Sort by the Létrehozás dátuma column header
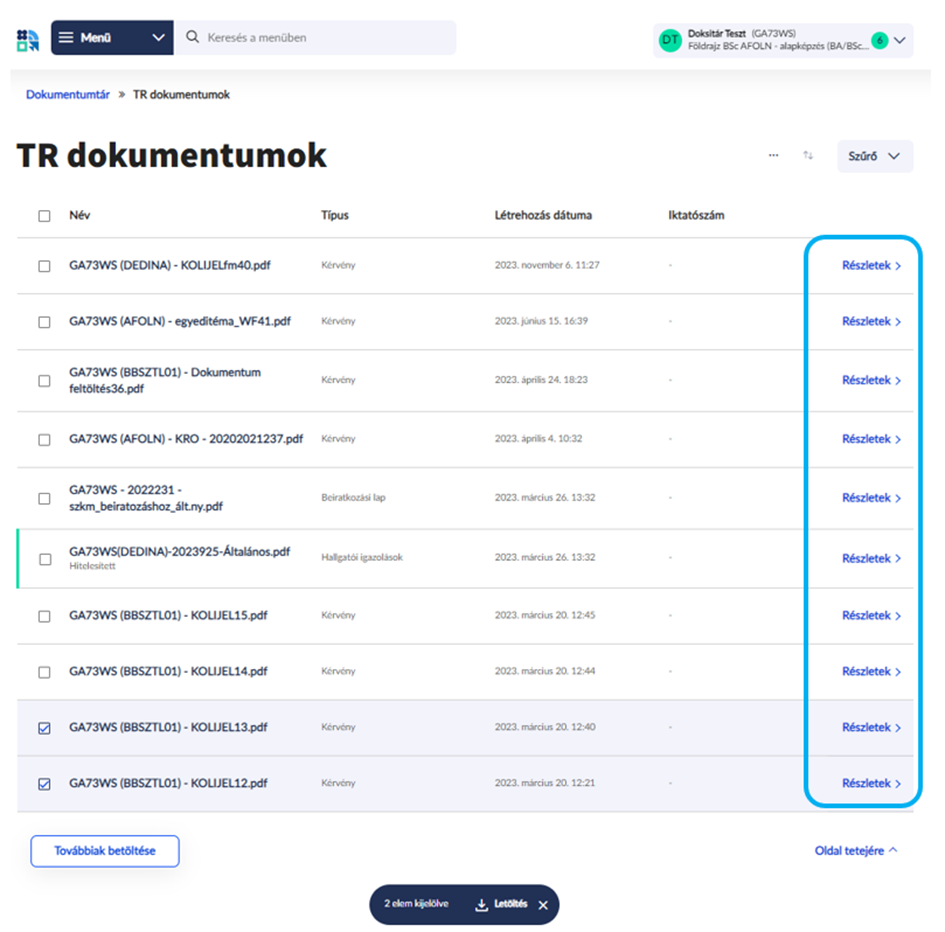 point(543,215)
